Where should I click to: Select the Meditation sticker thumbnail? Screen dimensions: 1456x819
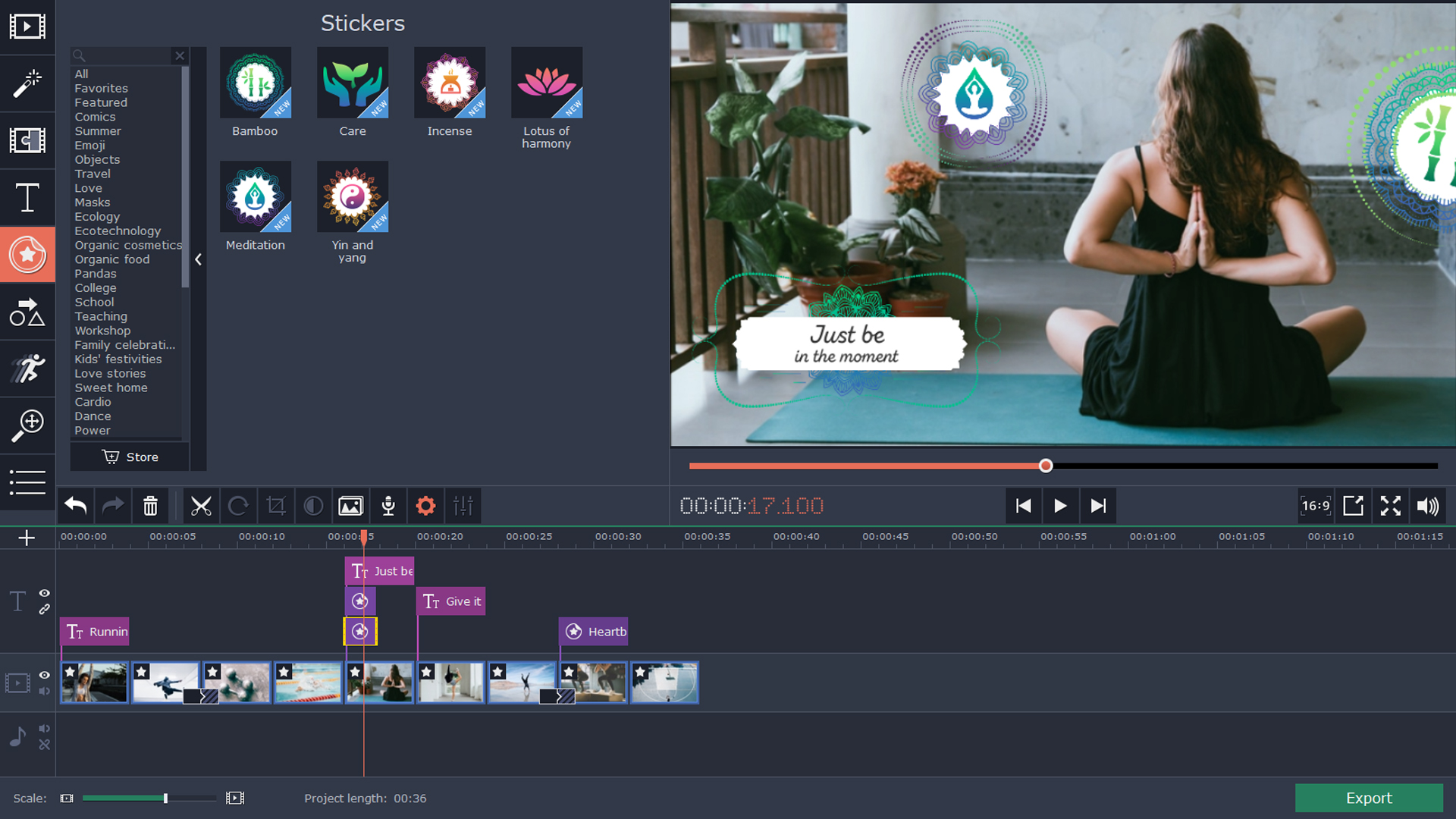256,196
